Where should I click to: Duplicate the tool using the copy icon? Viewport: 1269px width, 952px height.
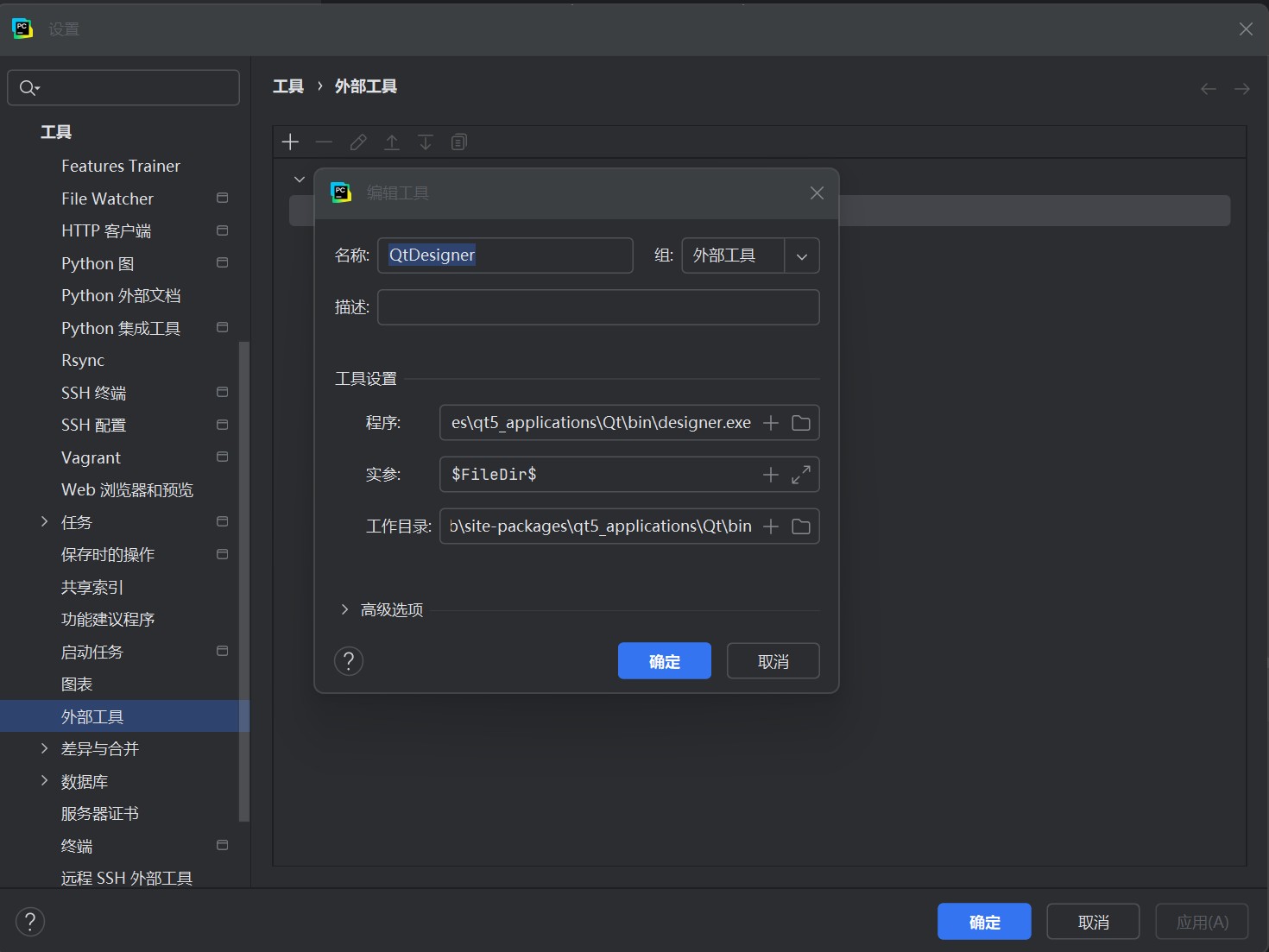coord(458,142)
